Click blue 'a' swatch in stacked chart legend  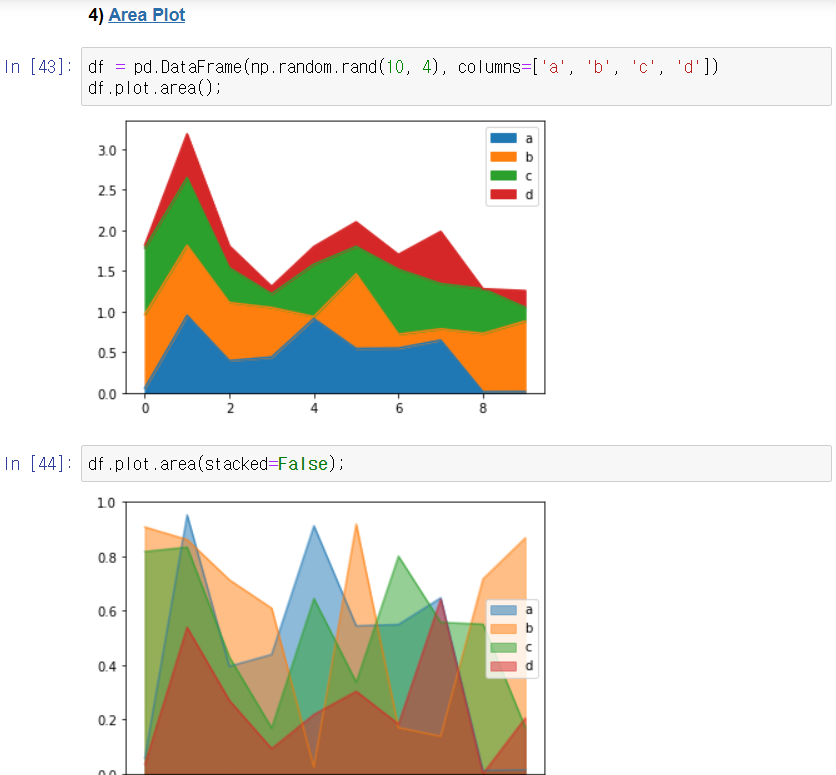tap(503, 138)
